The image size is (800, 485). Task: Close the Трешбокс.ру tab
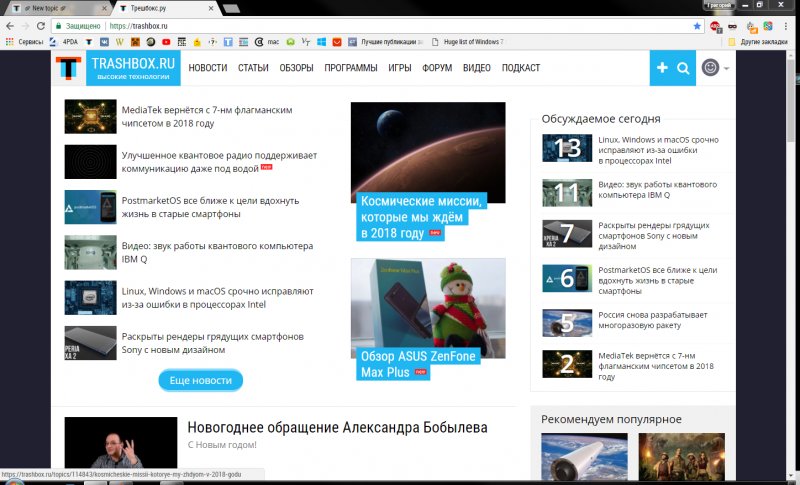[211, 8]
